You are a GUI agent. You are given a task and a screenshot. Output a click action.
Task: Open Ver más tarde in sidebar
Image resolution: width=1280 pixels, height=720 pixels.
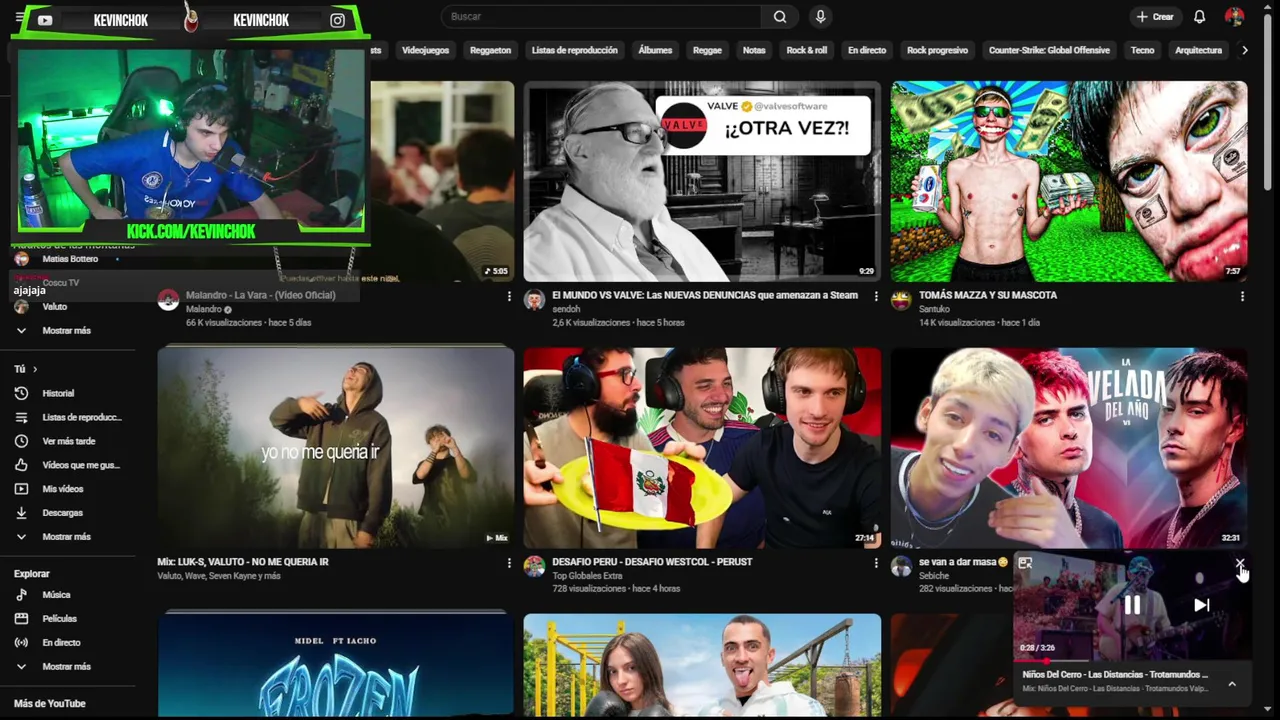click(68, 441)
